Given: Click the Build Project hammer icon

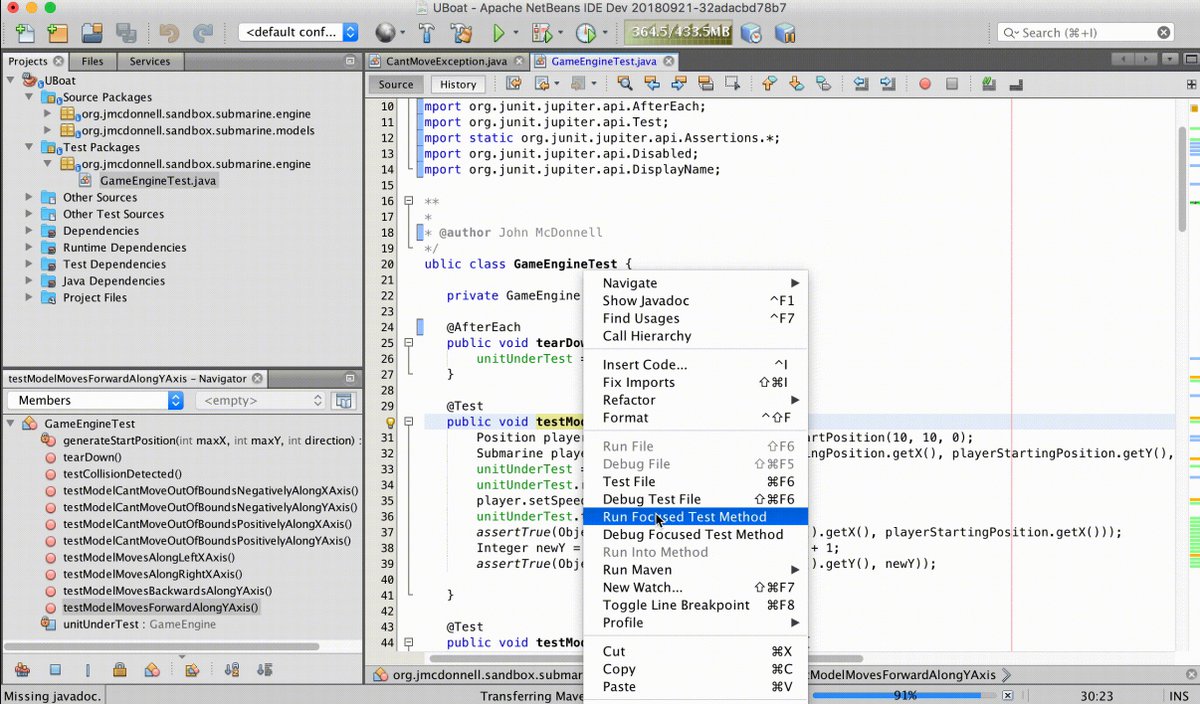Looking at the screenshot, I should click(426, 32).
